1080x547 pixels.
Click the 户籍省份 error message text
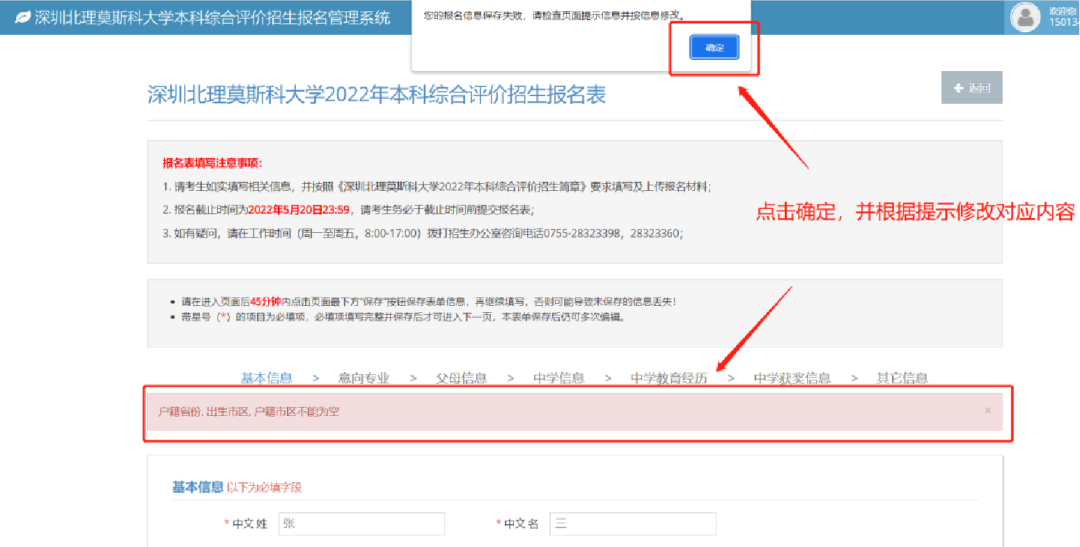249,411
